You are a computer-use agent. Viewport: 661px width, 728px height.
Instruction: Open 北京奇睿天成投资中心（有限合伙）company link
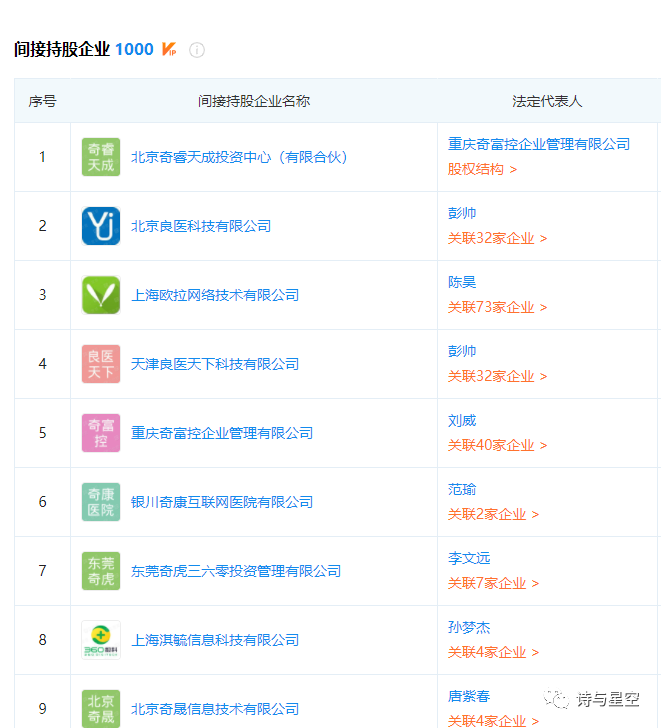240,157
